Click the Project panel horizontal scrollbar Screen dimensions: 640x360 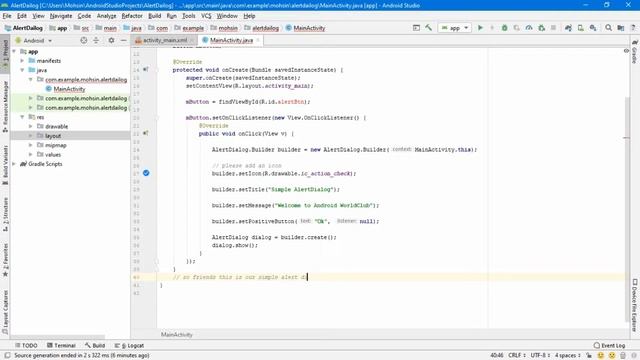58,337
